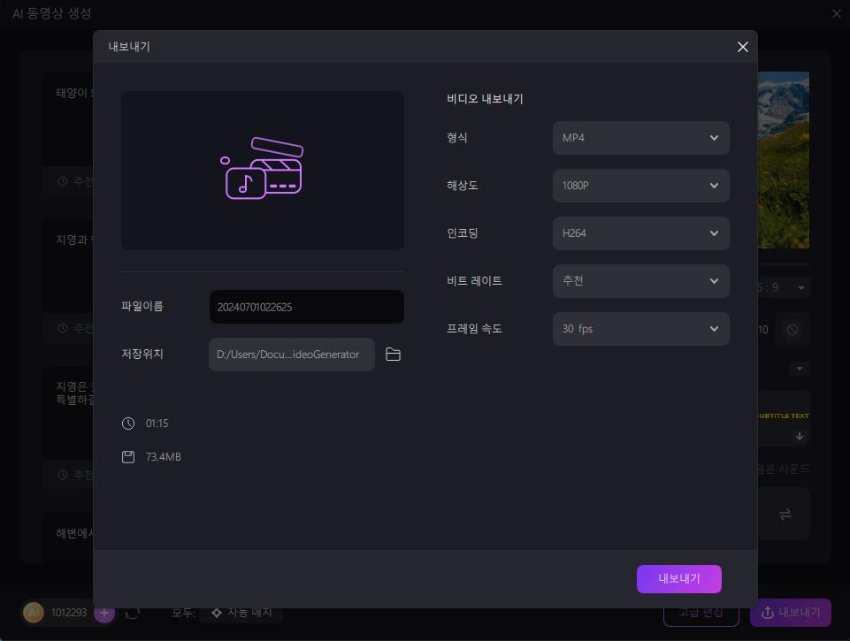This screenshot has width=850, height=641.
Task: Click the refresh icon in the bottom bar
Action: click(x=133, y=615)
